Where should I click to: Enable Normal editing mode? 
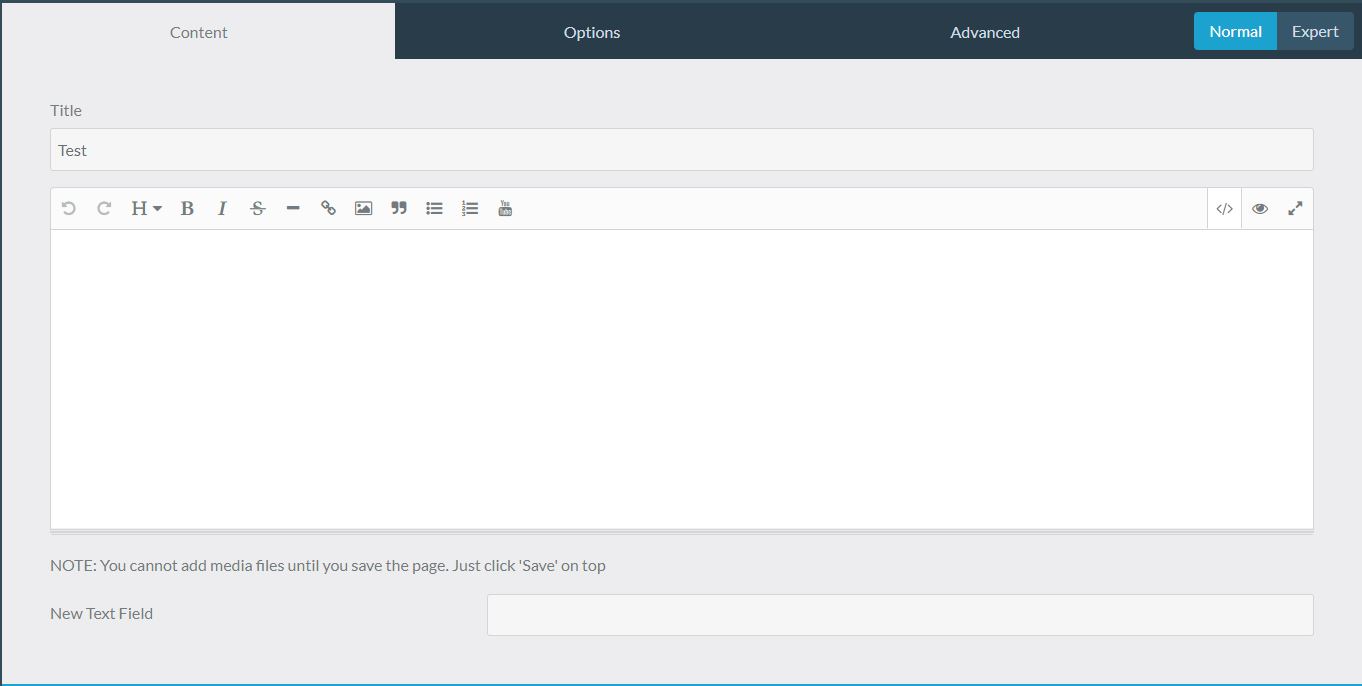click(x=1235, y=31)
